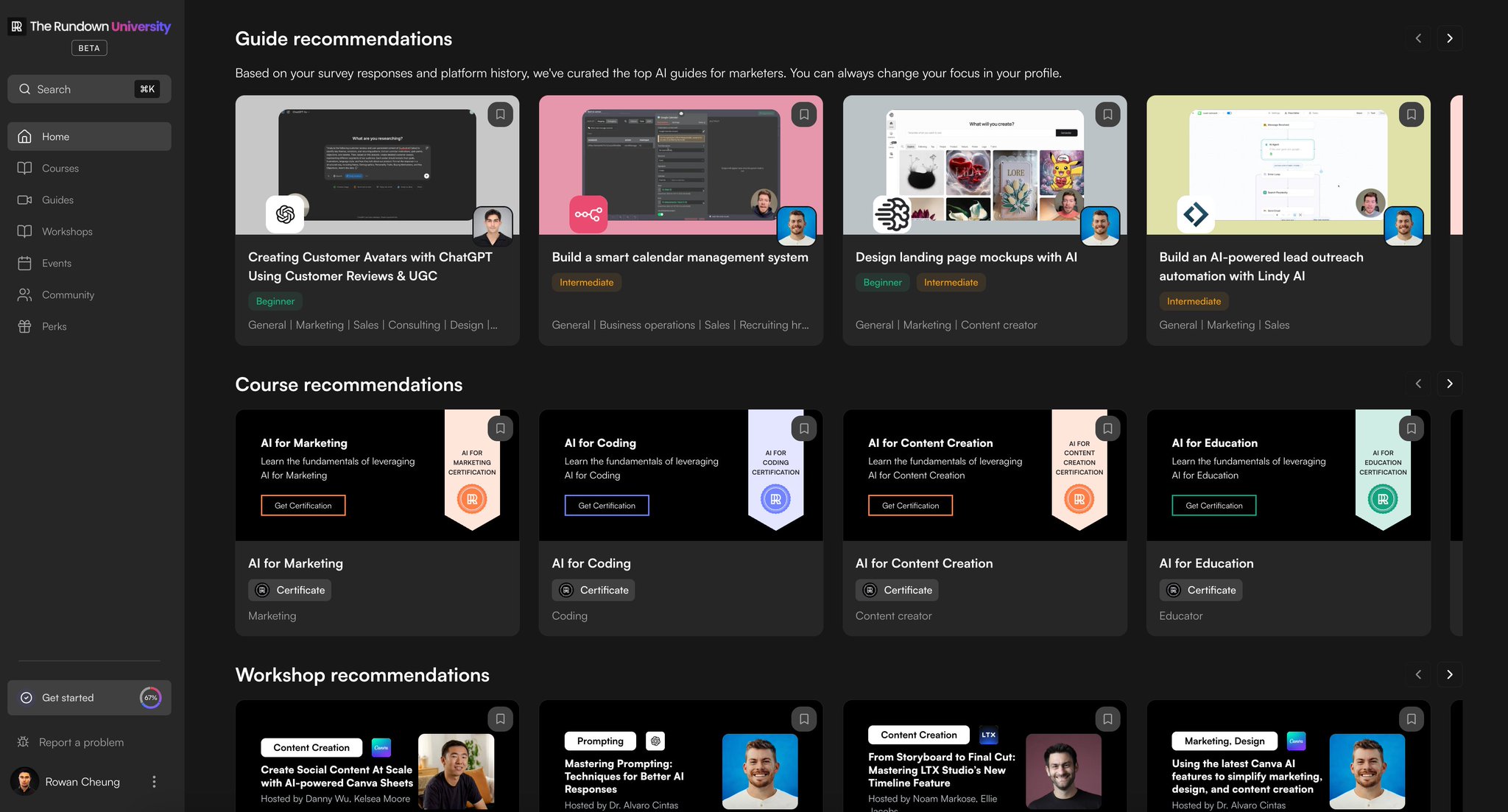
Task: Click the Canva logo on the Canva Sheets workshop
Action: click(x=381, y=747)
